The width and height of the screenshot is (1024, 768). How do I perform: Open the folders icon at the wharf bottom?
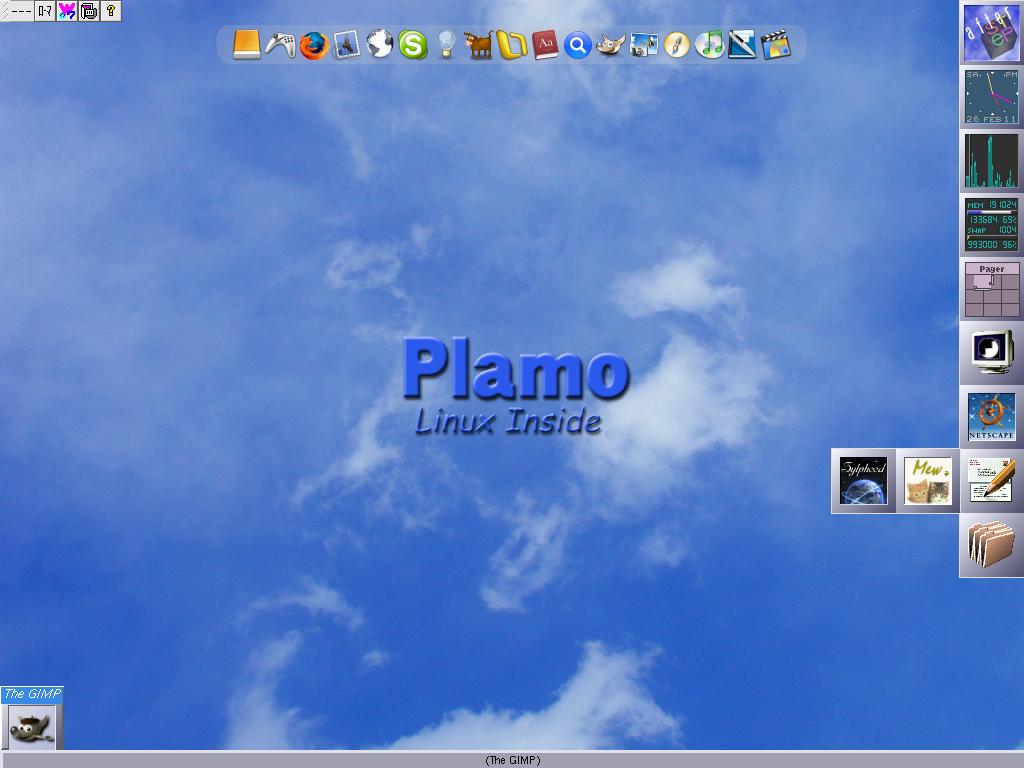click(x=990, y=545)
